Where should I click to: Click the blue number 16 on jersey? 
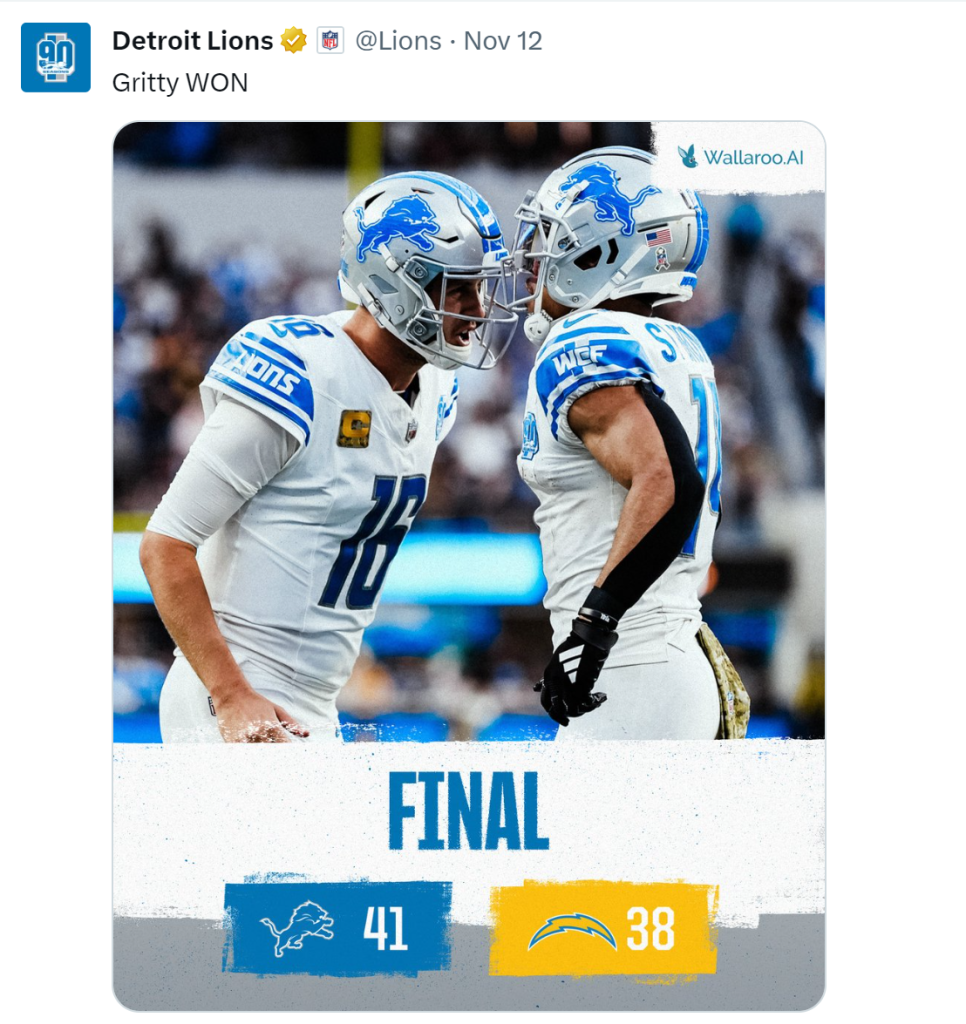pyautogui.click(x=372, y=541)
